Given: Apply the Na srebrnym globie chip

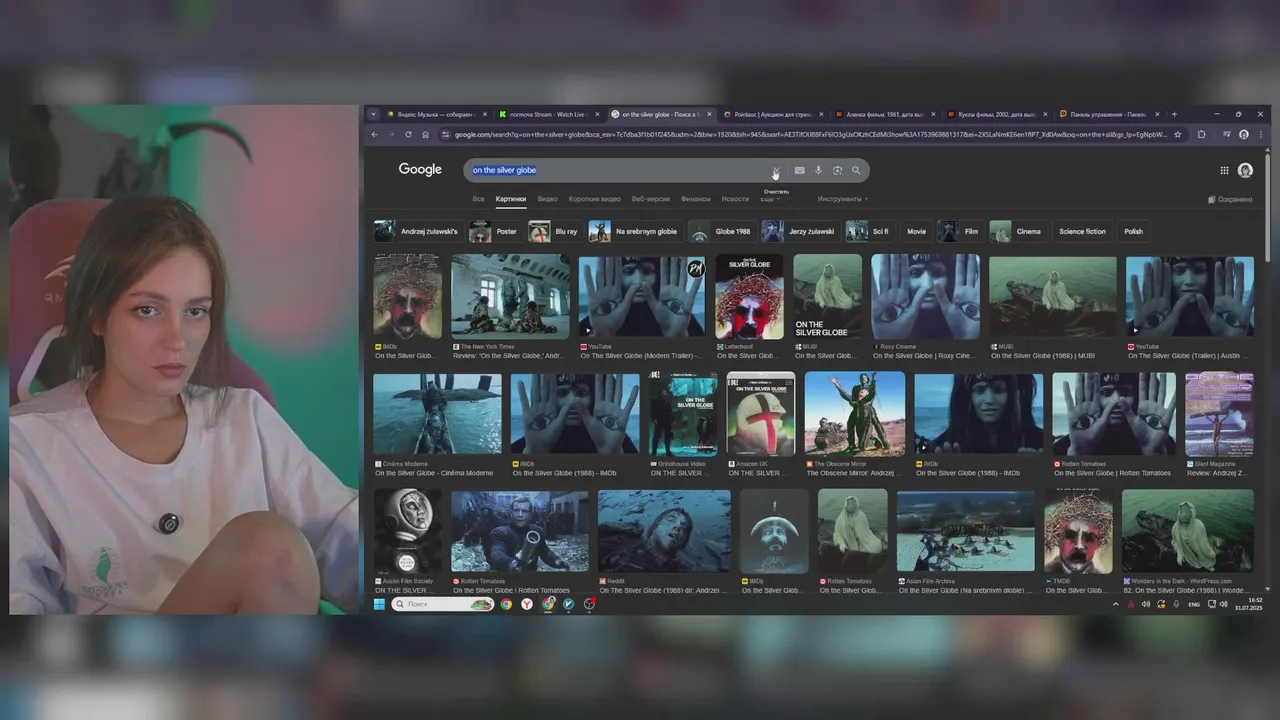Looking at the screenshot, I should (634, 231).
